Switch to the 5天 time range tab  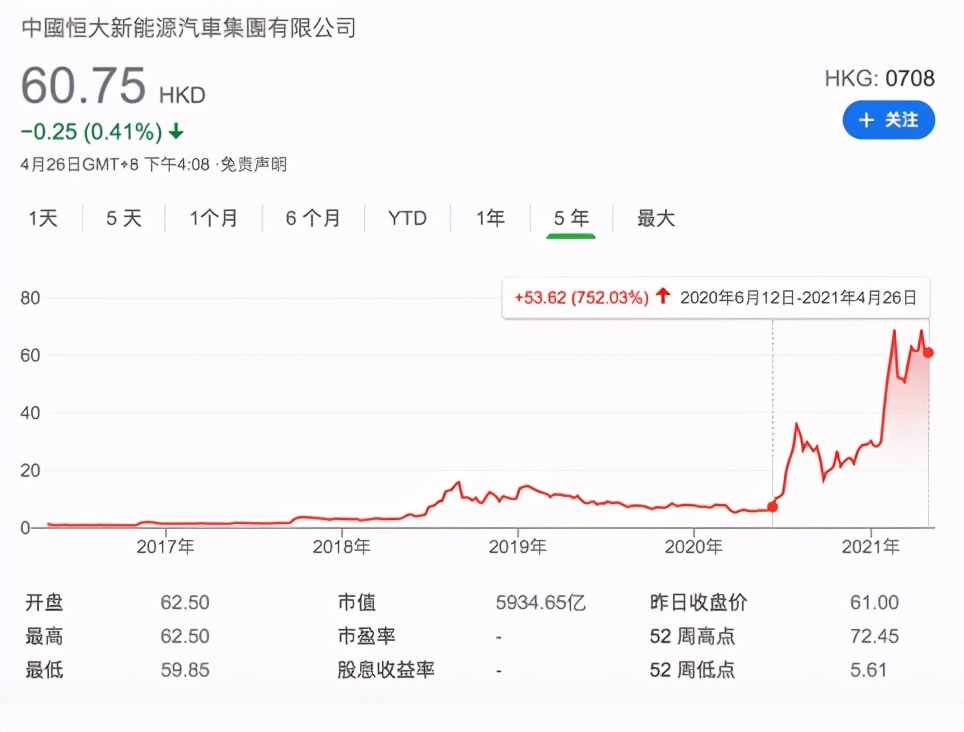pos(121,217)
